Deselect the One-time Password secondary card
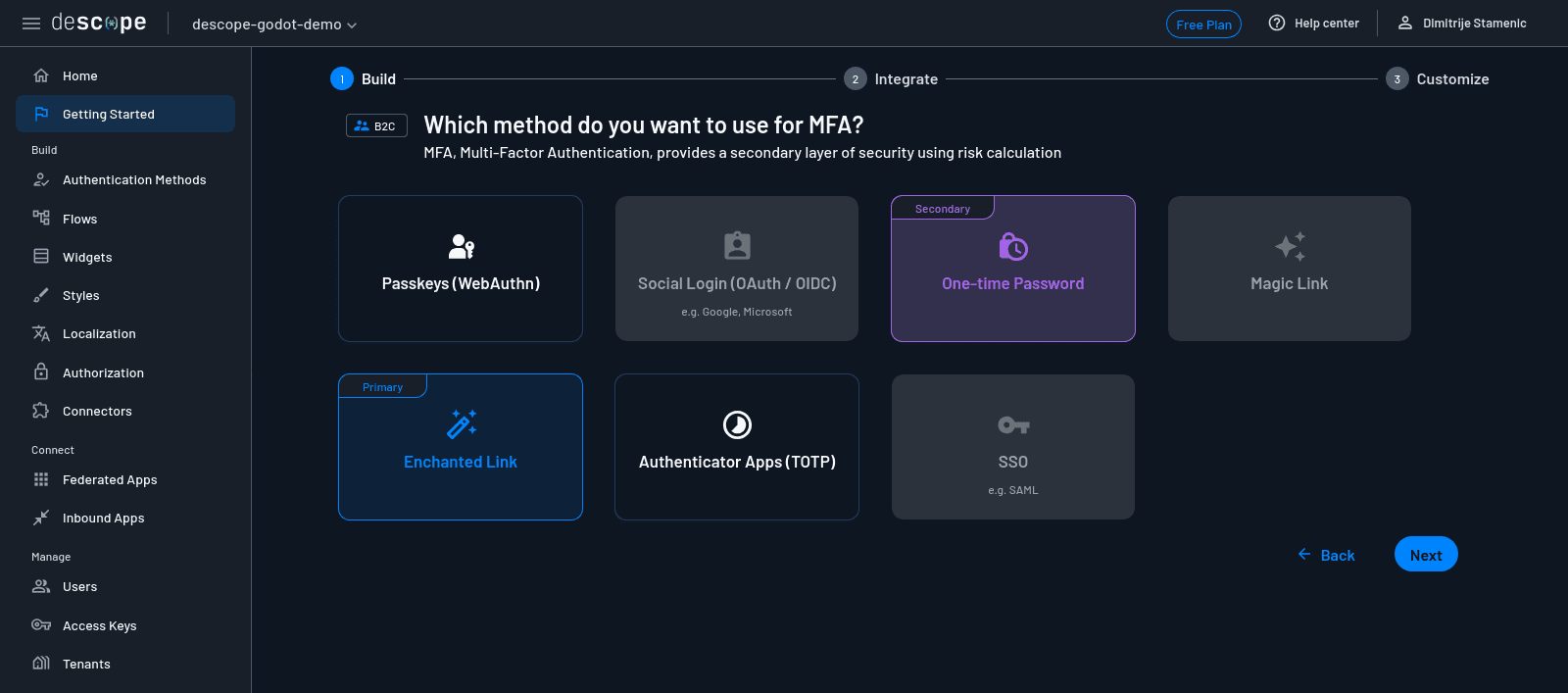The width and height of the screenshot is (1568, 693). pos(1012,269)
